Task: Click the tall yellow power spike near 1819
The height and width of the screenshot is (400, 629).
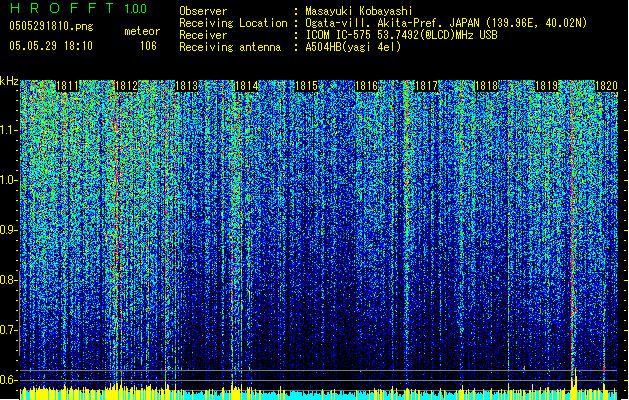Action: pos(574,384)
